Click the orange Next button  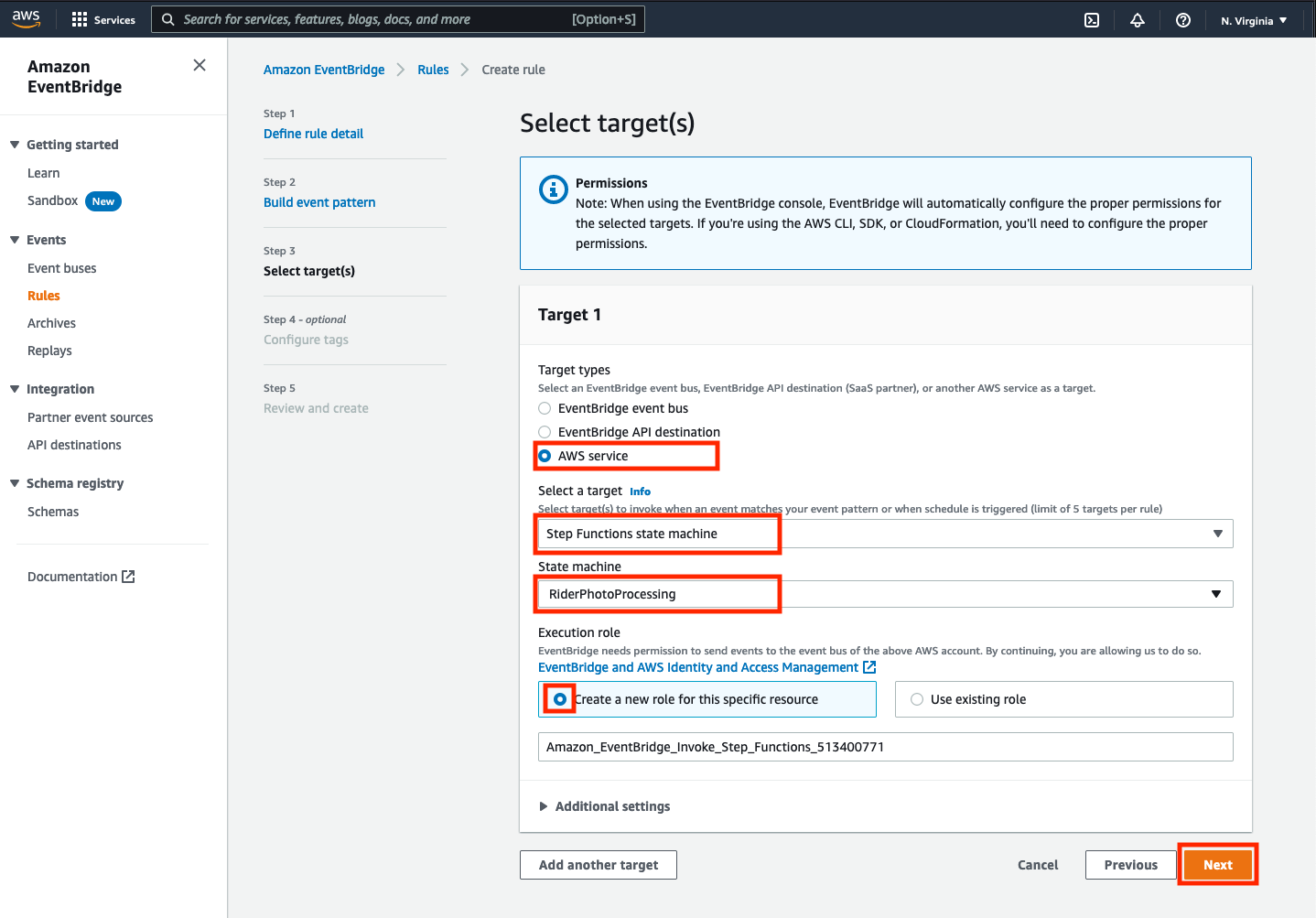1218,865
